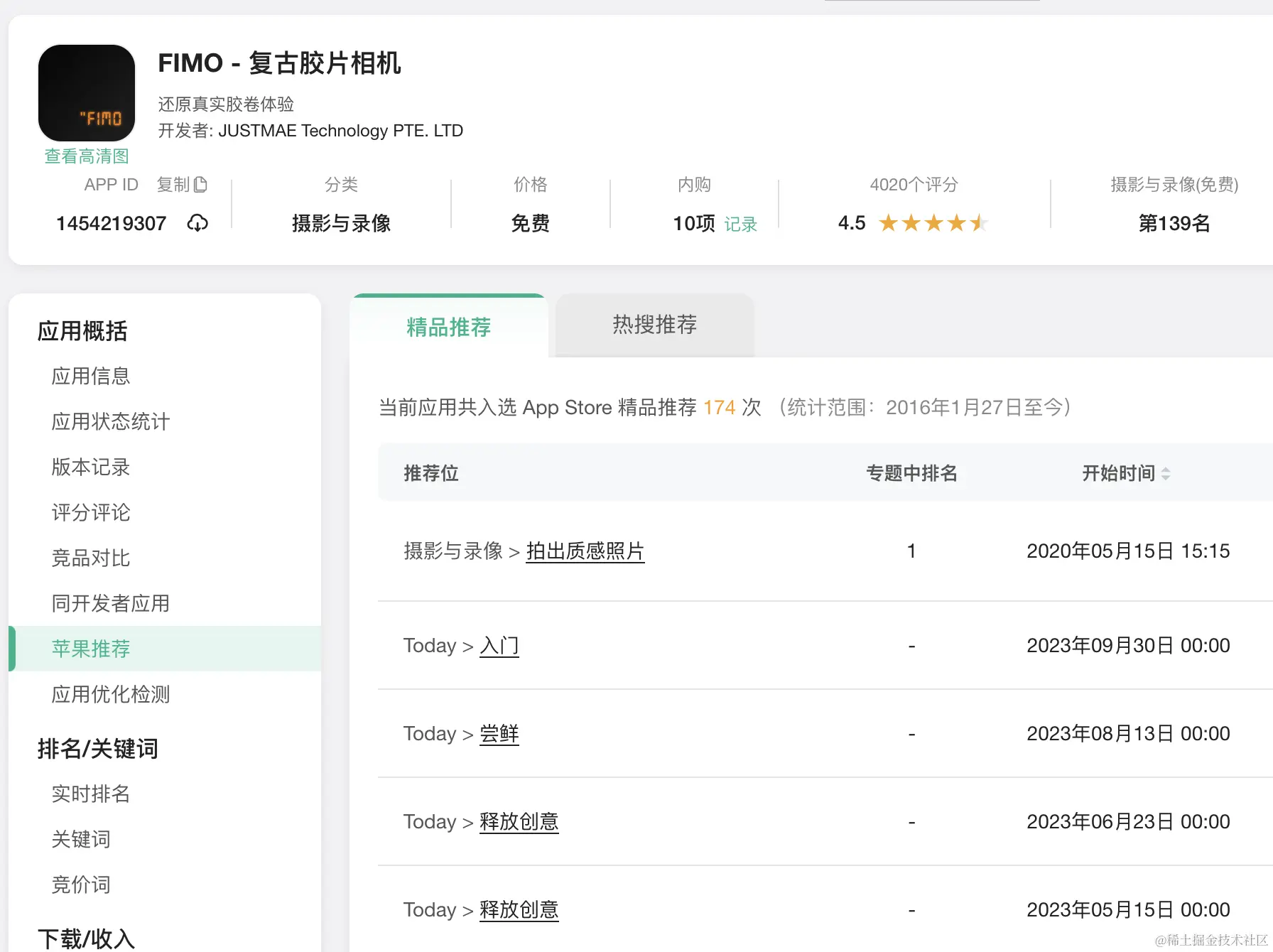Viewport: 1273px width, 952px height.
Task: Switch to the 热搜推荐 tab
Action: [655, 325]
